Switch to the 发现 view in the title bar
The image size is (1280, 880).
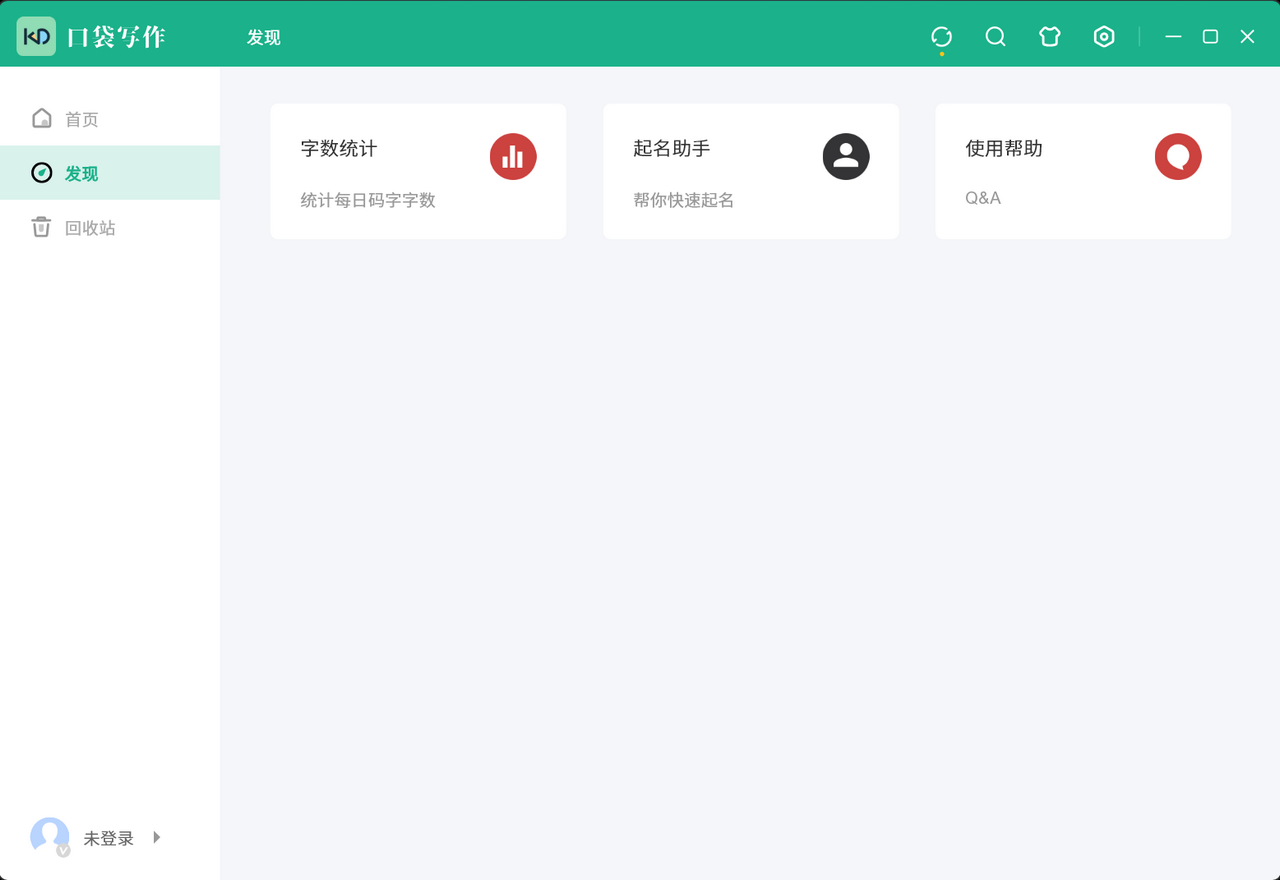(263, 36)
